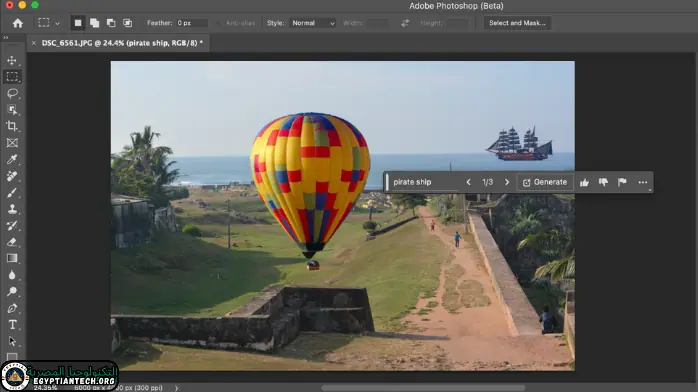Select the Blur tool

click(x=12, y=275)
